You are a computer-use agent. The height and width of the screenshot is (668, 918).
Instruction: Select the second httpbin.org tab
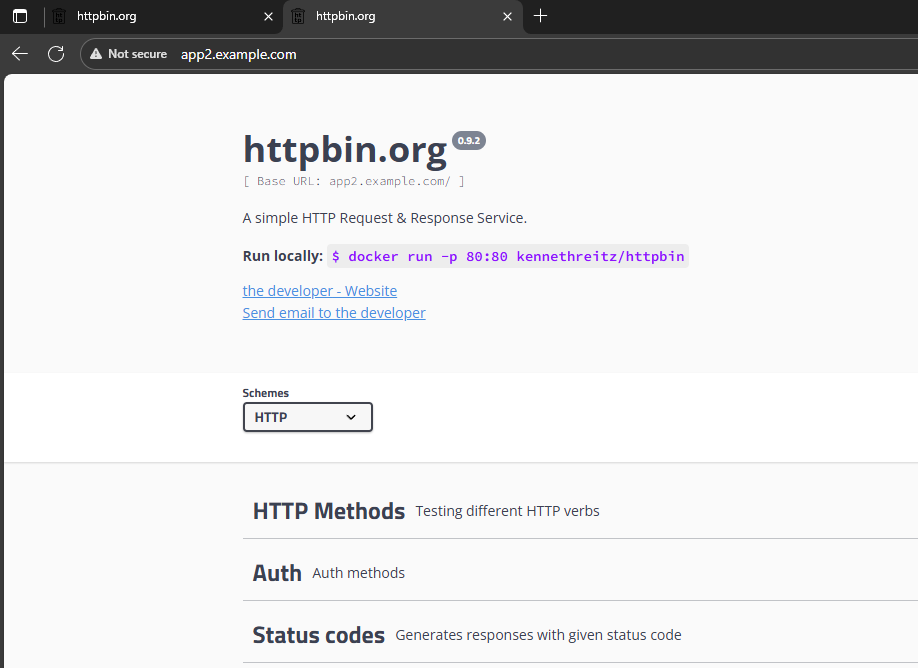(403, 16)
